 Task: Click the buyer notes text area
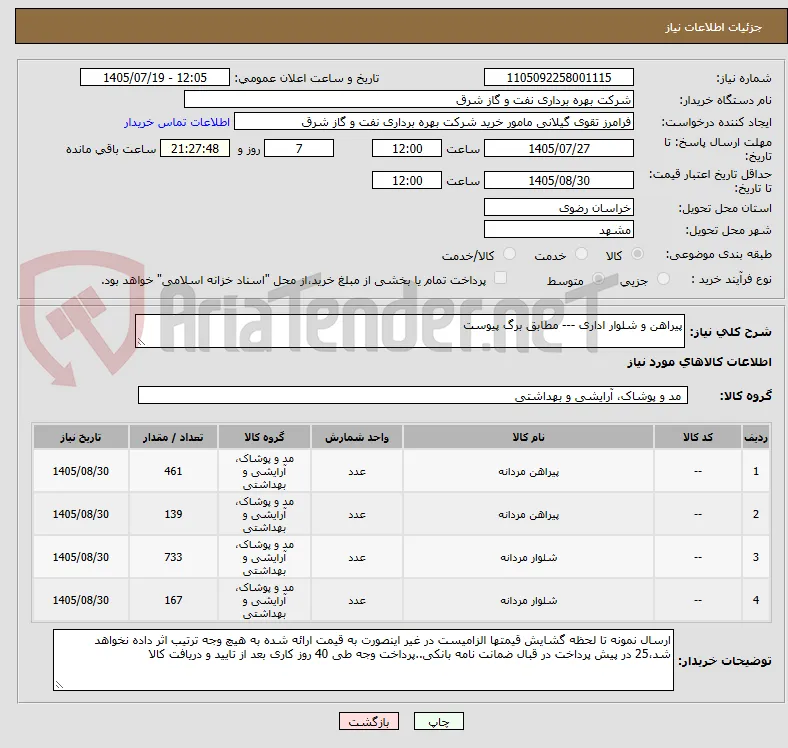point(363,660)
